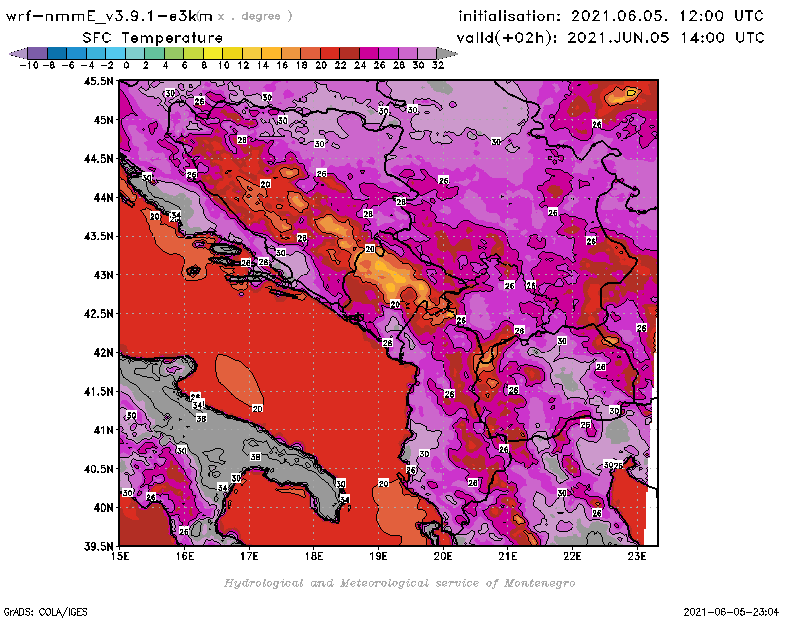Click the '40N' latitude label
Image resolution: width=800 pixels, height=618 pixels.
click(x=103, y=508)
